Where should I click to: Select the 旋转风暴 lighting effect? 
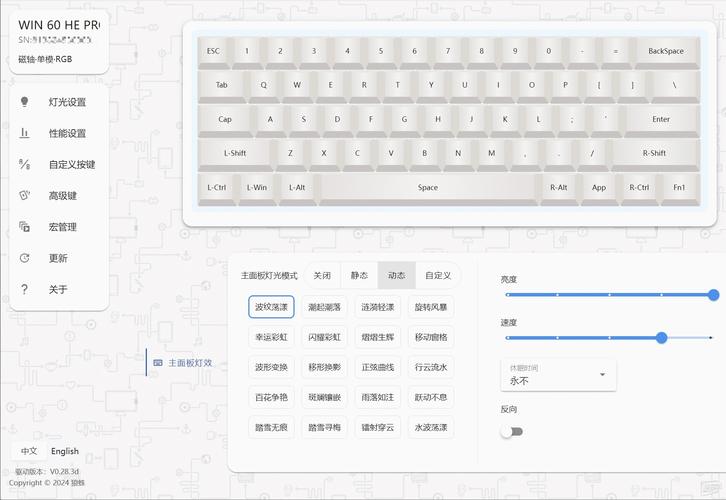coord(431,307)
